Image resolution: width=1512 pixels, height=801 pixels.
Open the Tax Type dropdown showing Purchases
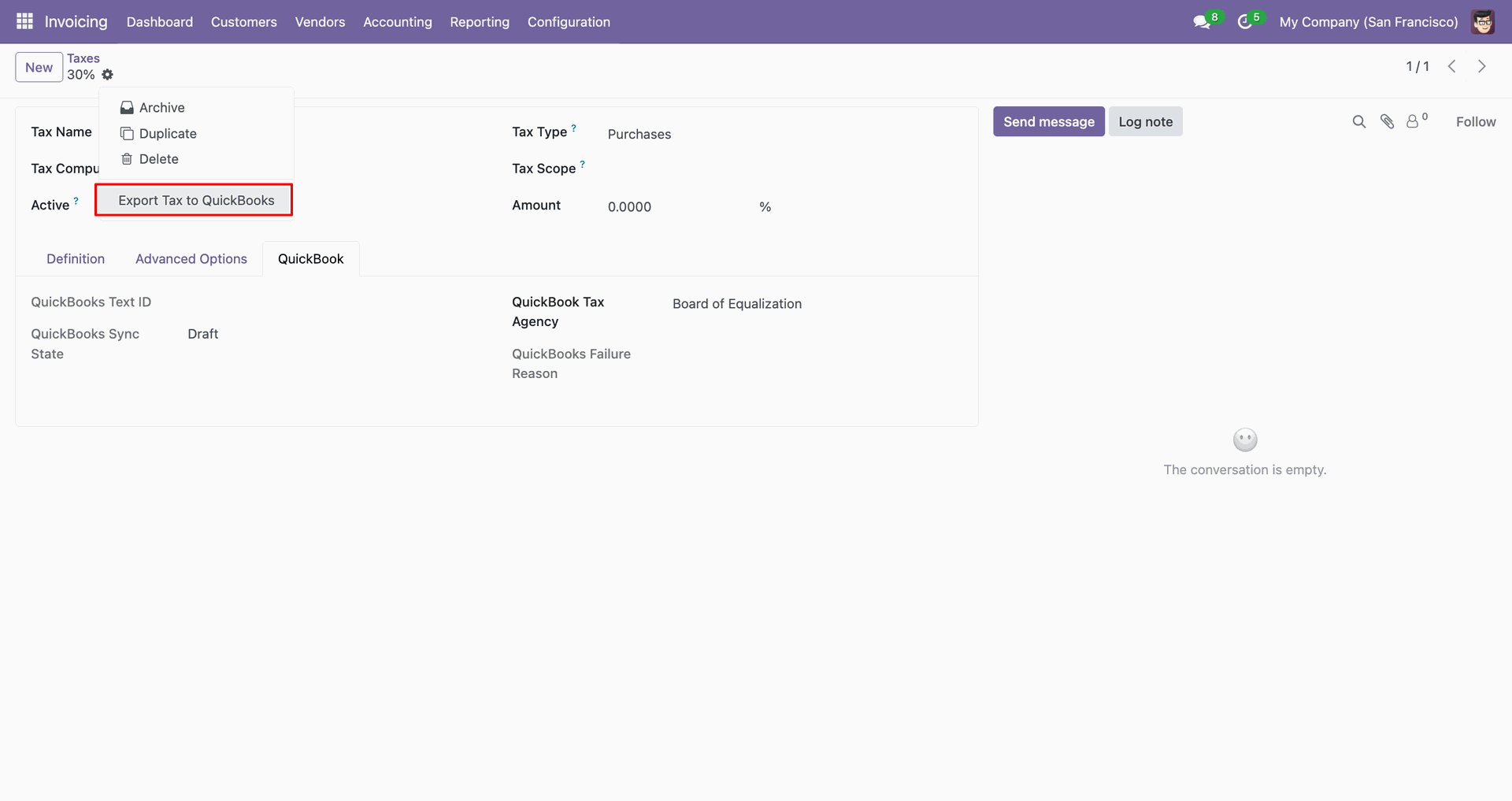pos(784,135)
